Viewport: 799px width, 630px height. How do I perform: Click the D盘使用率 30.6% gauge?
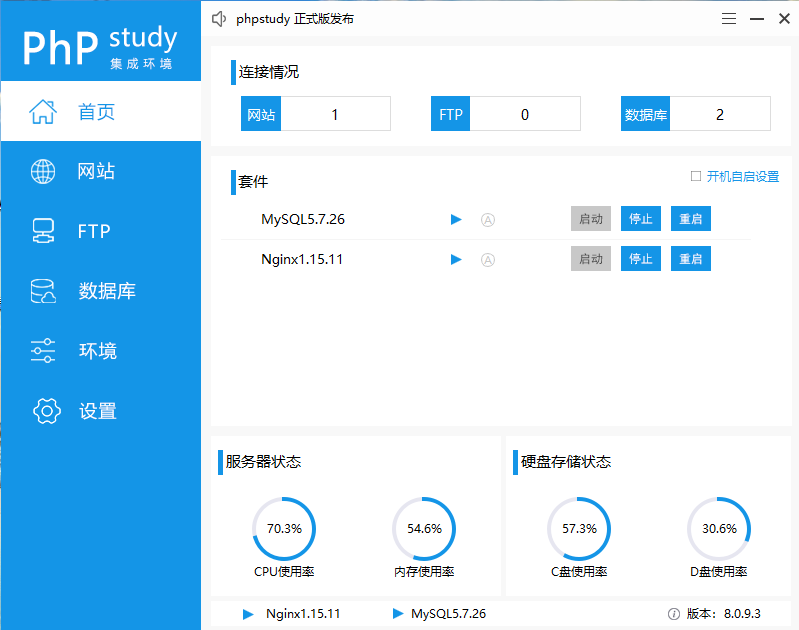(x=719, y=529)
